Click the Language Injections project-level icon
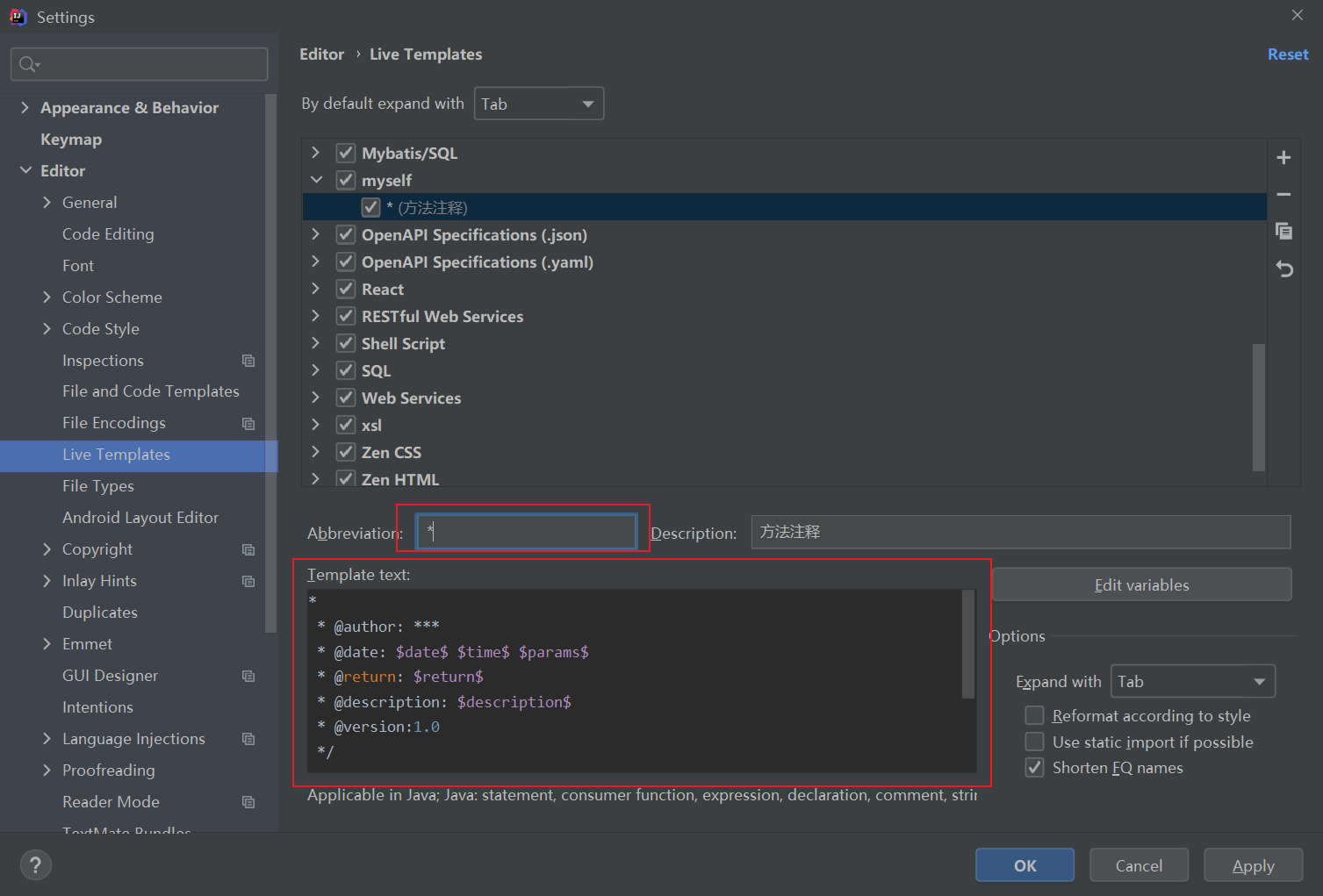Image resolution: width=1323 pixels, height=896 pixels. tap(248, 740)
